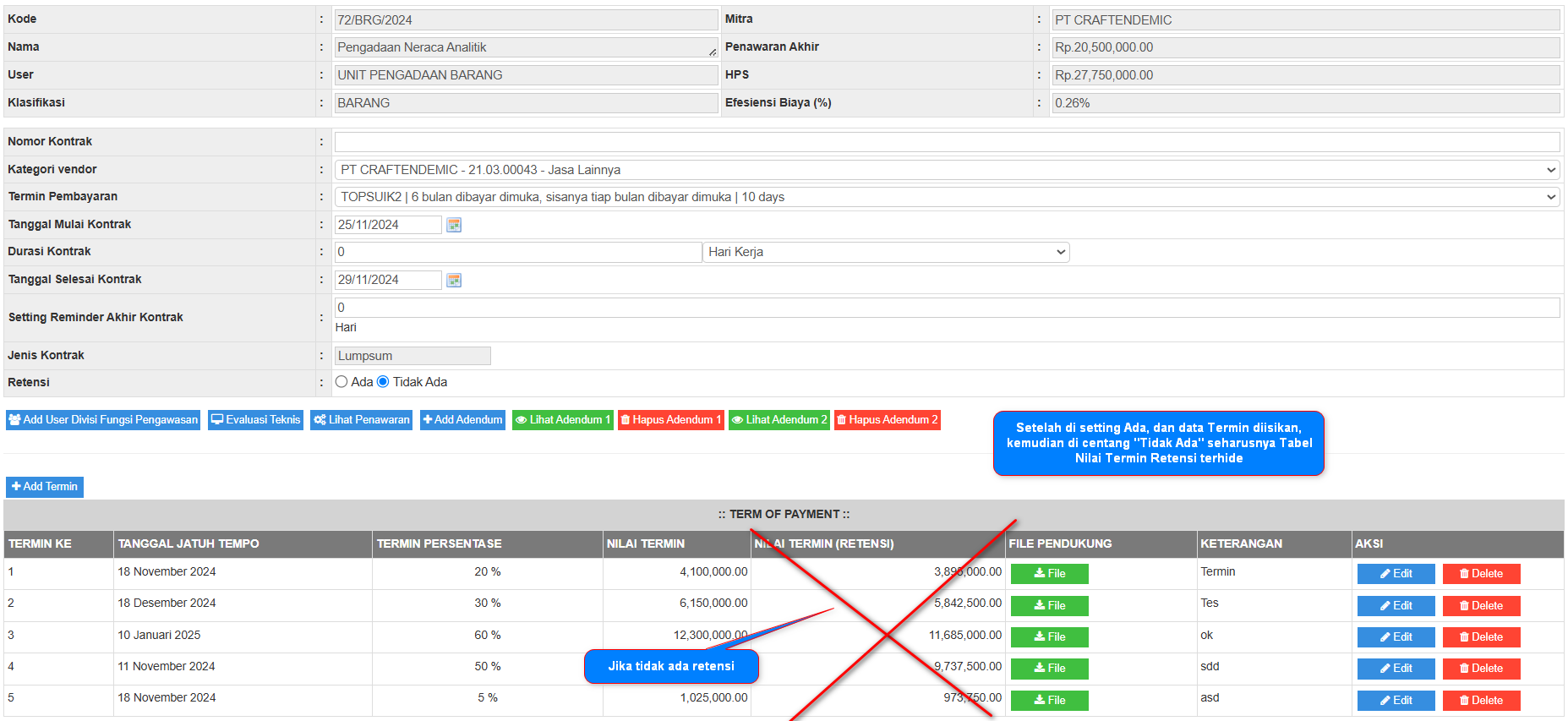
Task: Remove Hapus Adendum 1
Action: point(670,420)
